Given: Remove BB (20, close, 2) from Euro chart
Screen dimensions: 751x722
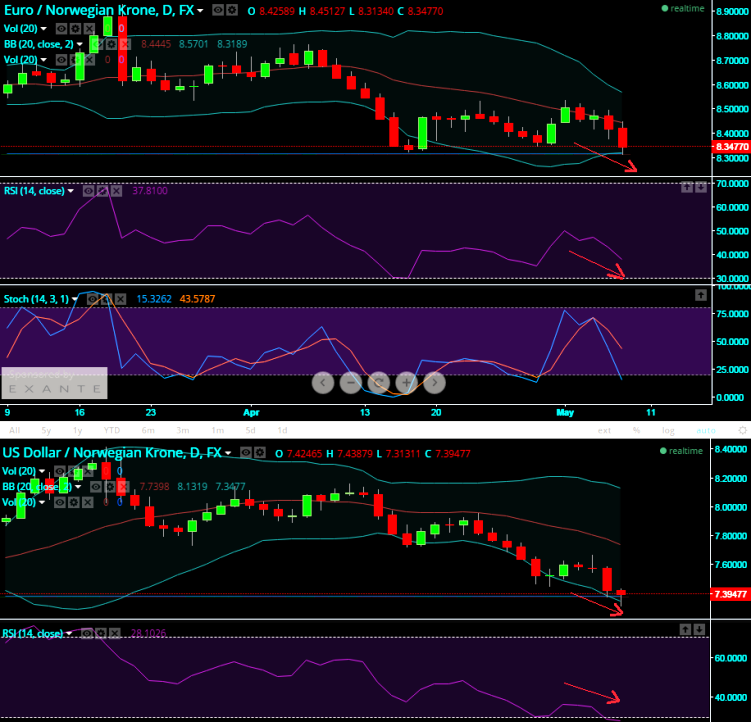Looking at the screenshot, I should (x=125, y=44).
